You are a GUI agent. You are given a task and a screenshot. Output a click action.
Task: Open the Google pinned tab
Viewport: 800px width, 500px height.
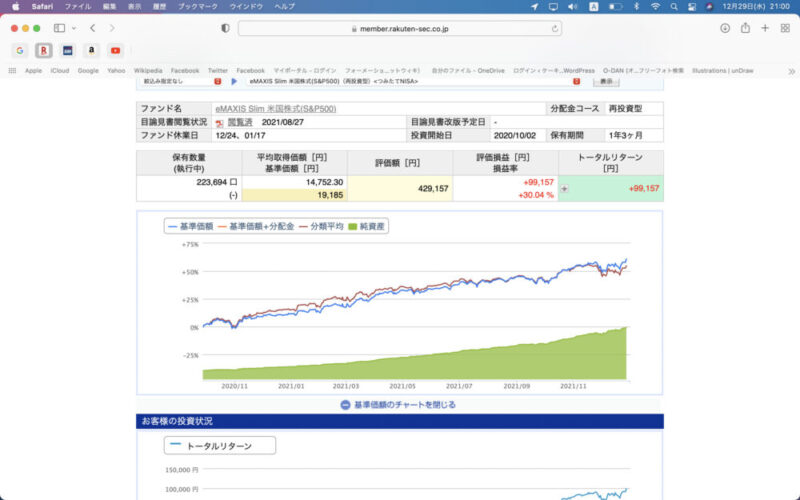19,50
